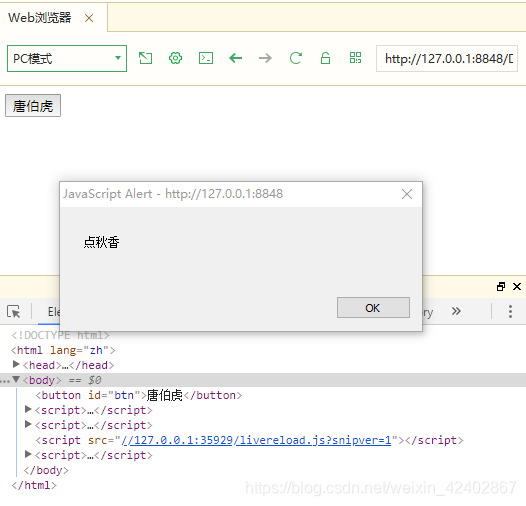Toggle the developer console icon
526x506 pixels.
click(206, 58)
